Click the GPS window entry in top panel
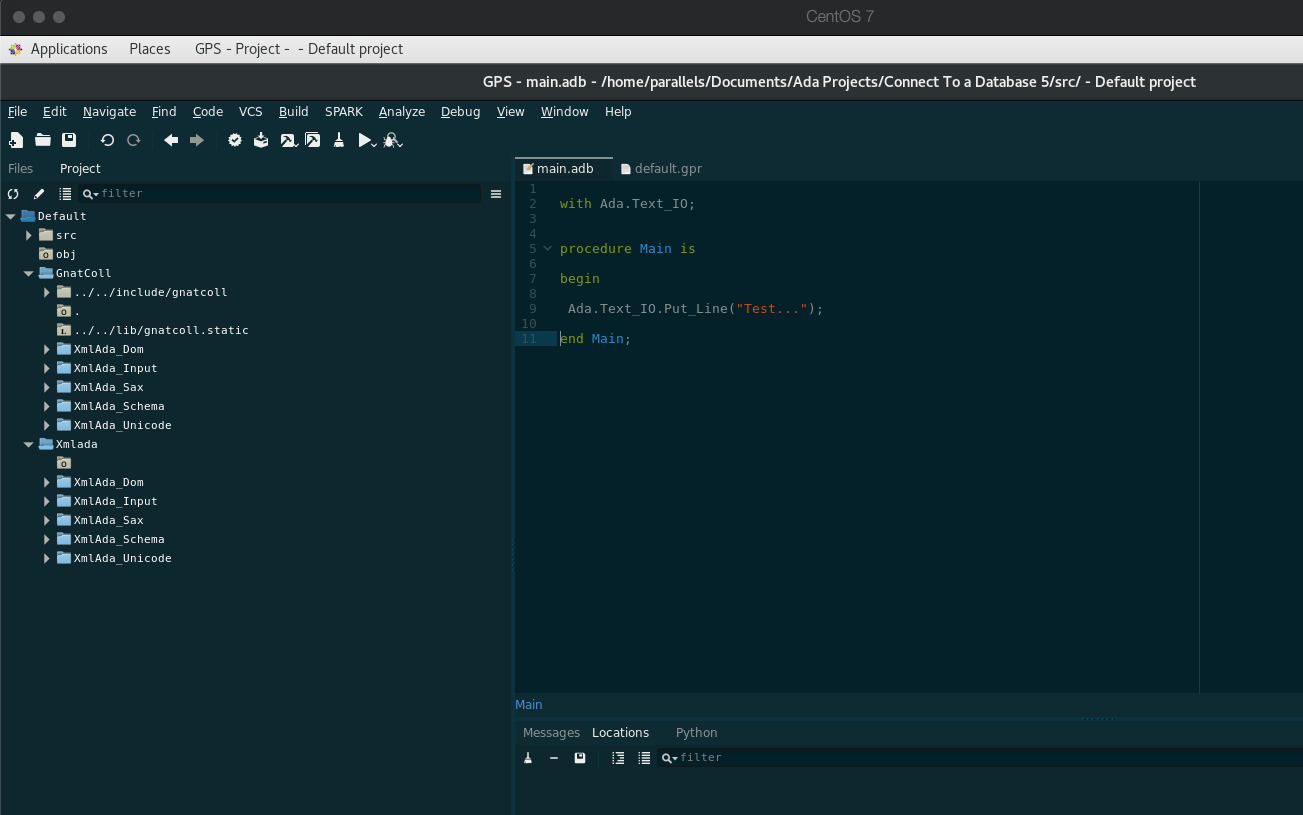Viewport: 1303px width, 815px height. (299, 49)
